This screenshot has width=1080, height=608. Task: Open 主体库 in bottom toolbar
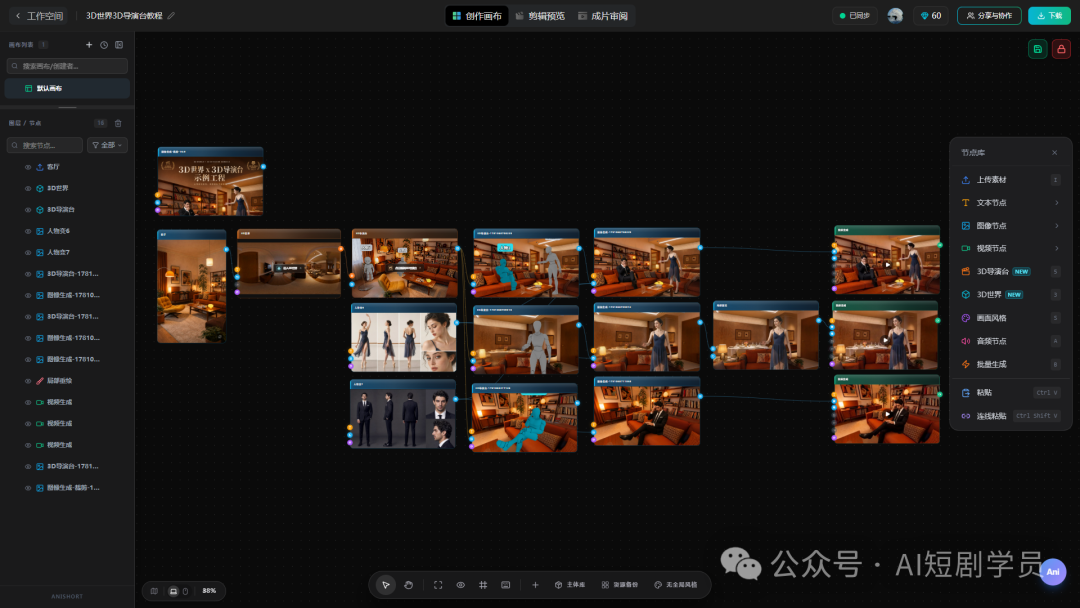pos(570,585)
